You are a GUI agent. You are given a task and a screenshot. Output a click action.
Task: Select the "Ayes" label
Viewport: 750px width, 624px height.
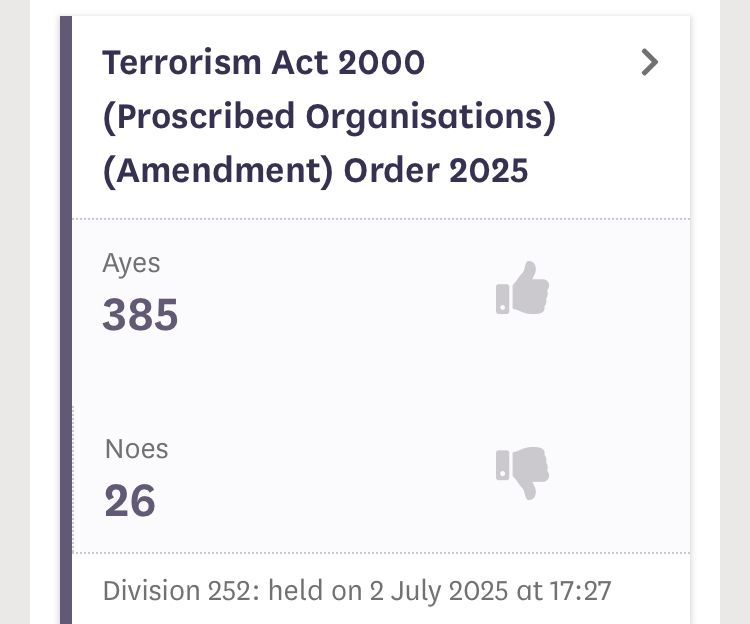[x=131, y=264]
